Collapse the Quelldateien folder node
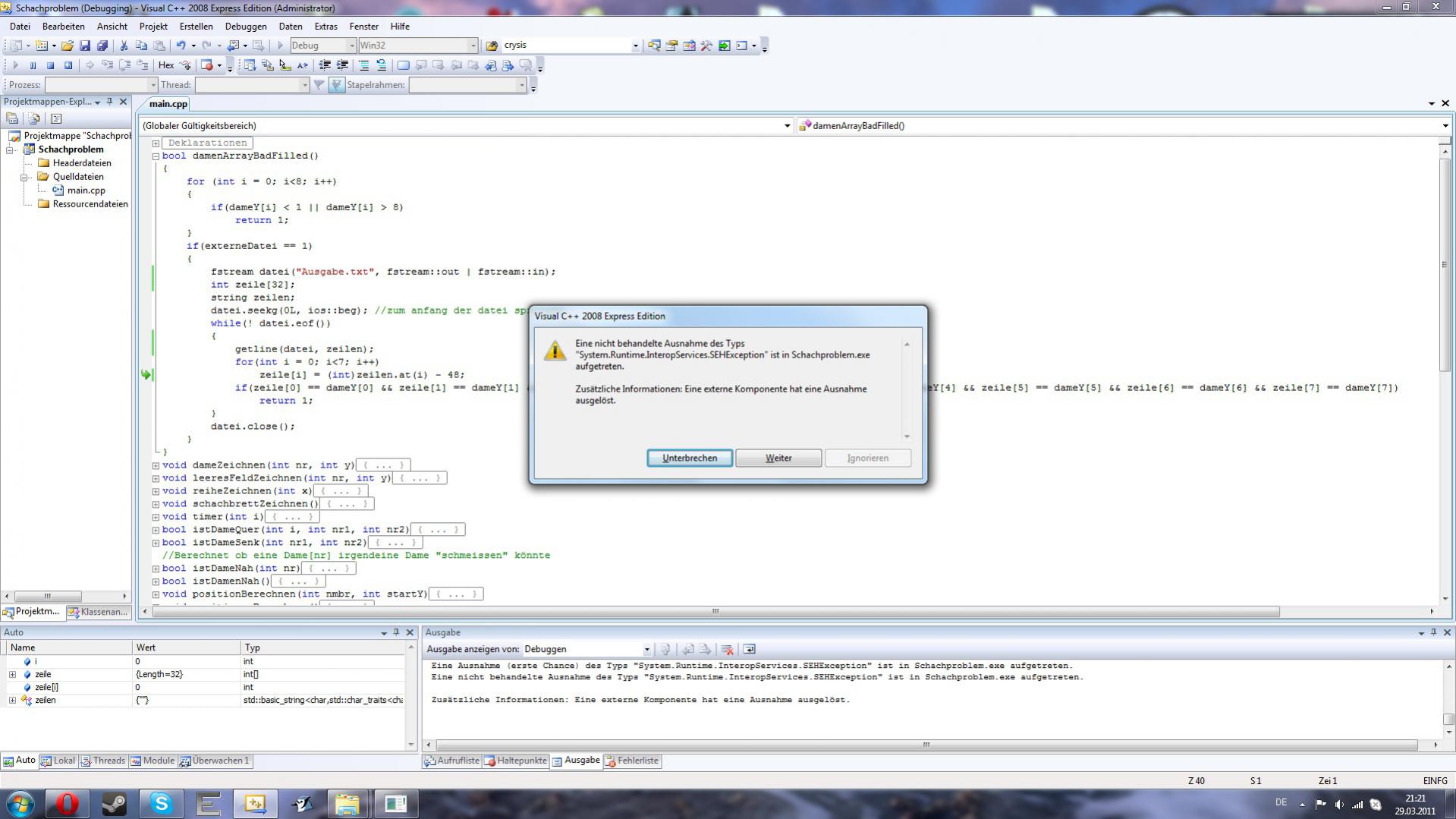 [x=24, y=177]
